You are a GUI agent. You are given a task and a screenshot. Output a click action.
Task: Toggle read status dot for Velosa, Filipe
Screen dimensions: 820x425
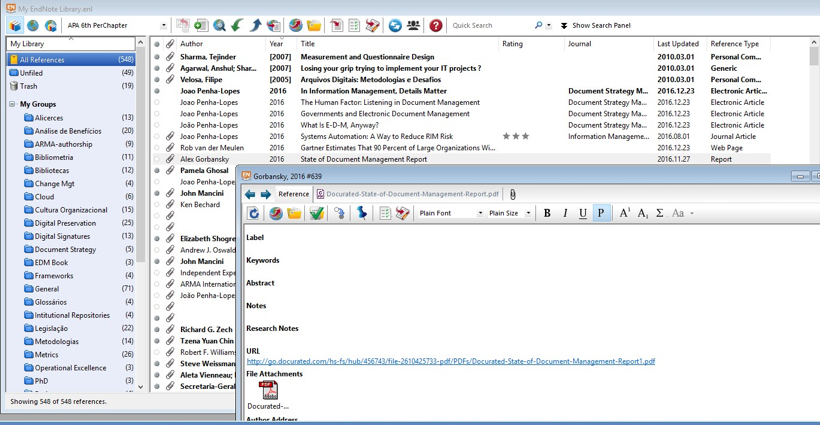coord(156,80)
